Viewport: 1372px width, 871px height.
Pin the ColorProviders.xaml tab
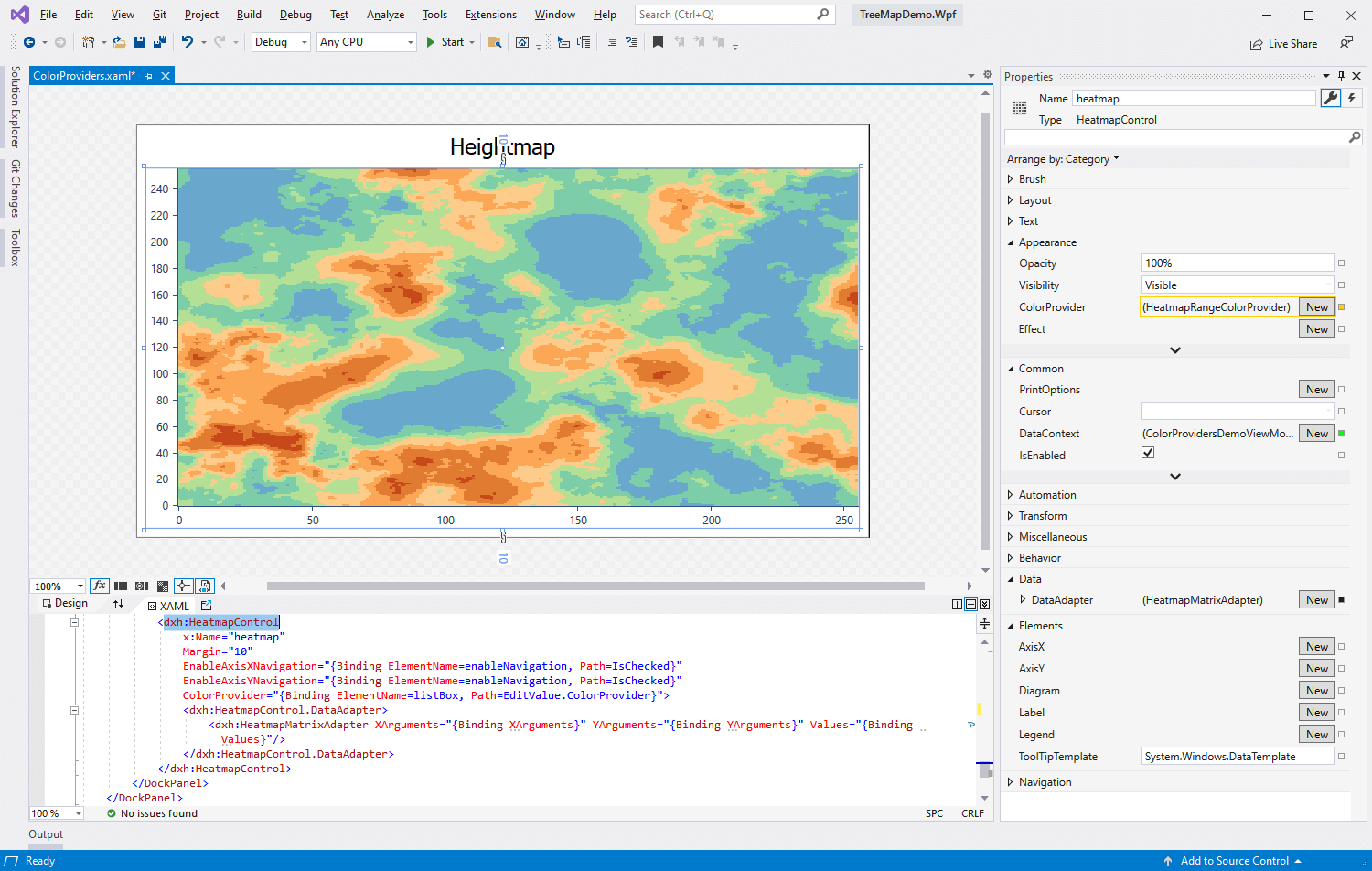[x=149, y=76]
